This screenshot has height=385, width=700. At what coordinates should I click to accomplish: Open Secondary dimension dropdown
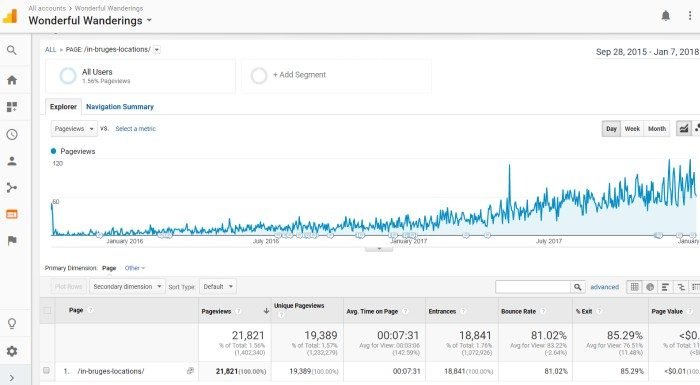(127, 287)
